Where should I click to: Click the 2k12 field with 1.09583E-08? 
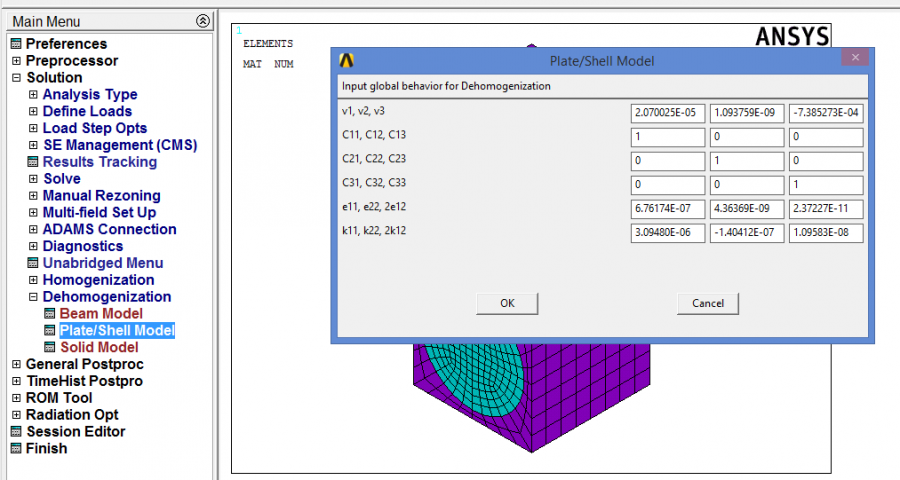click(826, 233)
